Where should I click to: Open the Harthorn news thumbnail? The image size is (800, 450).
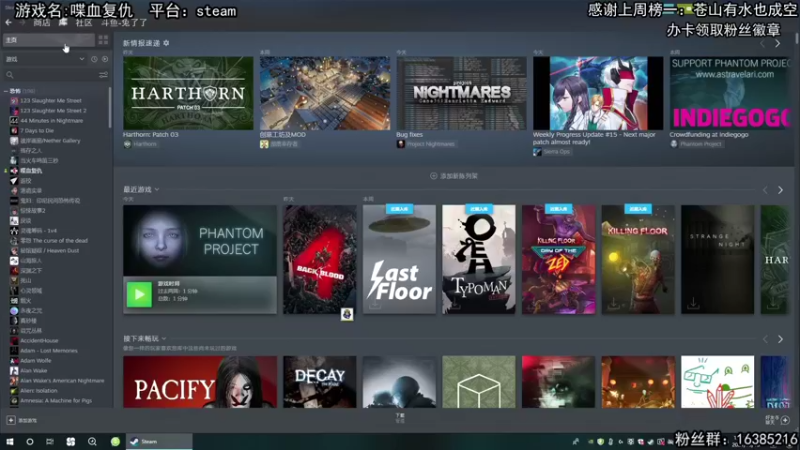tap(188, 93)
